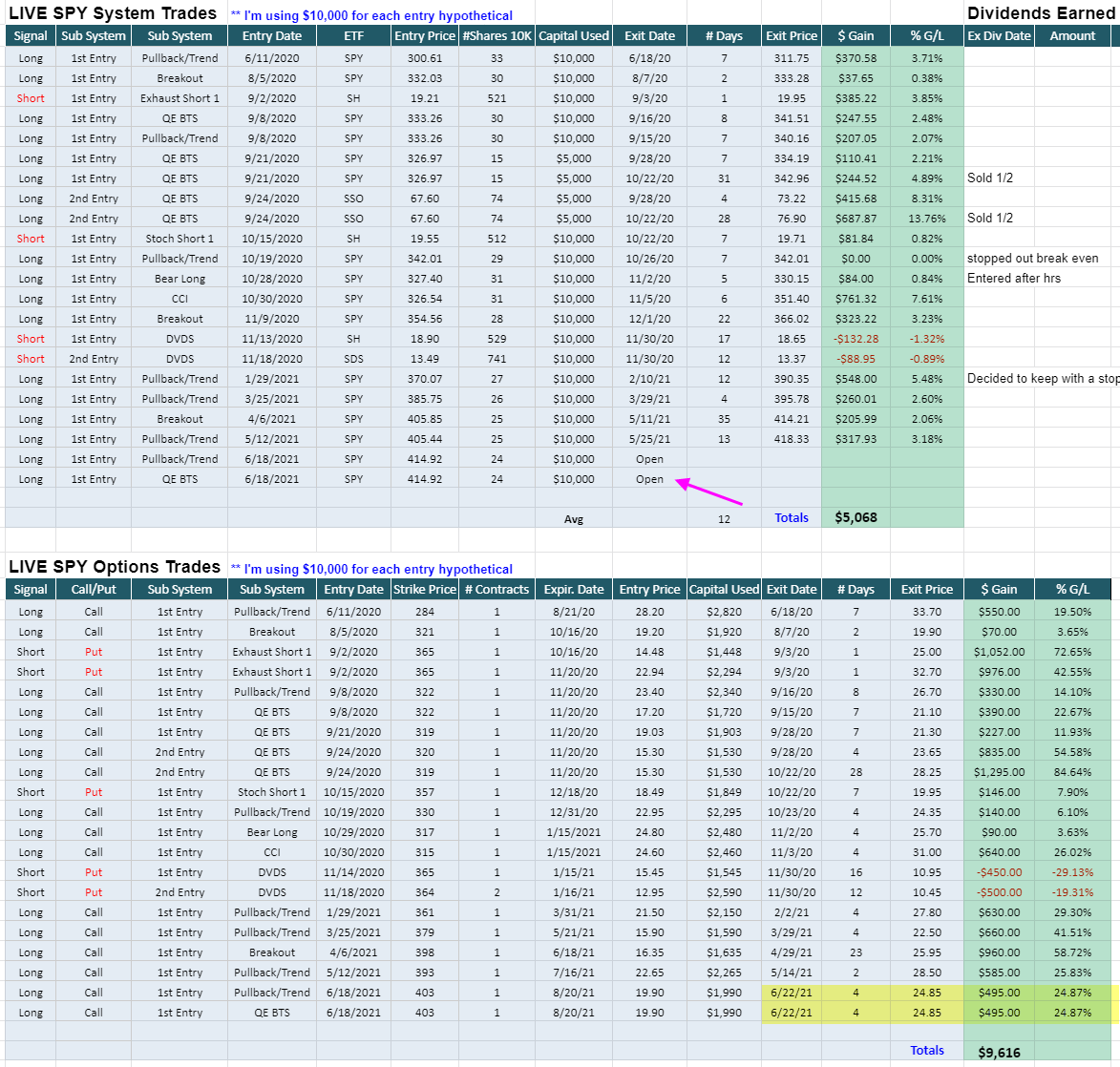Image resolution: width=1120 pixels, height=1067 pixels.
Task: Click the '741' shares cell
Action: pyautogui.click(x=497, y=359)
